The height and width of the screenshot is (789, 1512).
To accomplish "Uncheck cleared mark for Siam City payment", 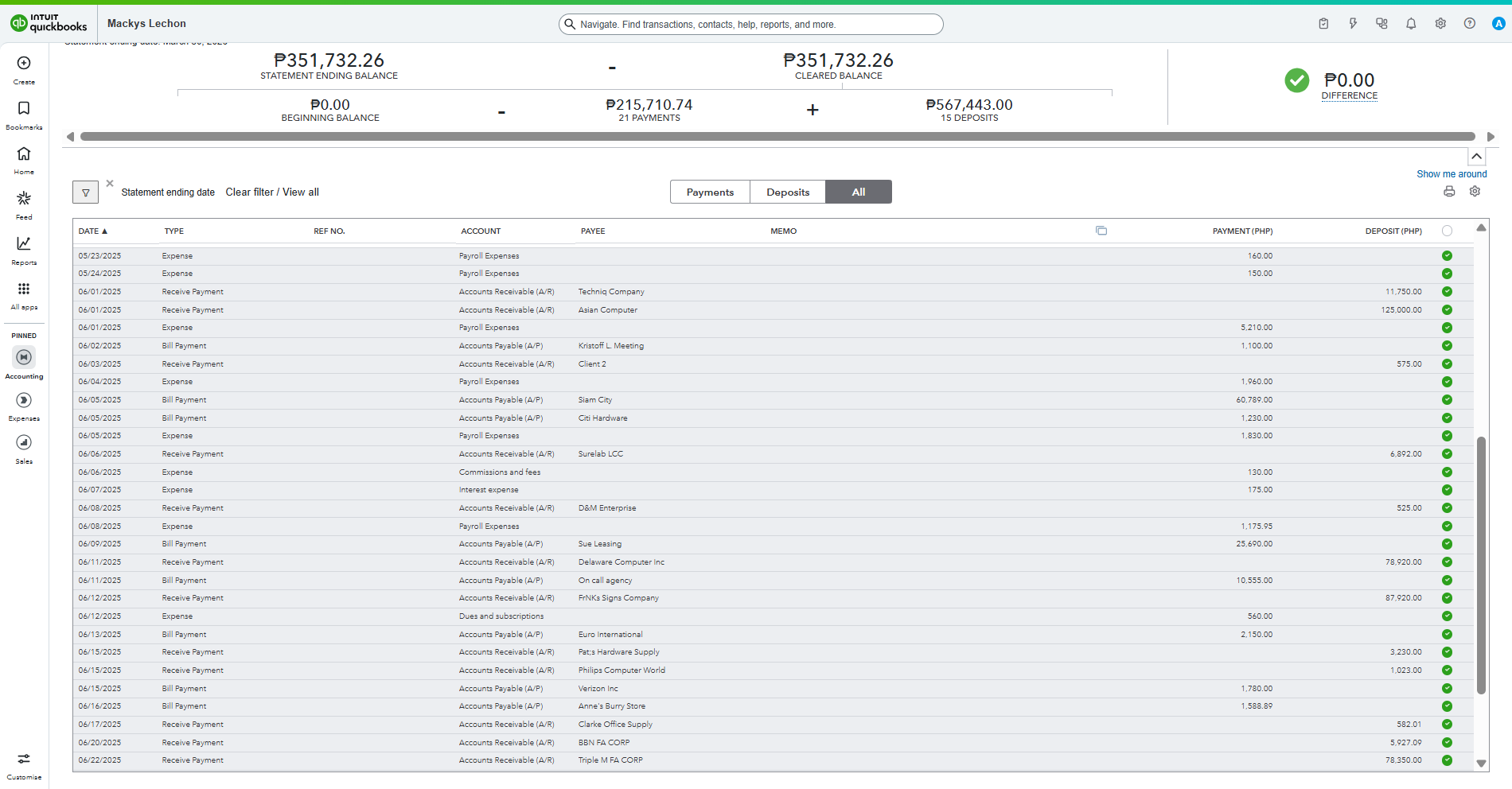I will coord(1447,400).
